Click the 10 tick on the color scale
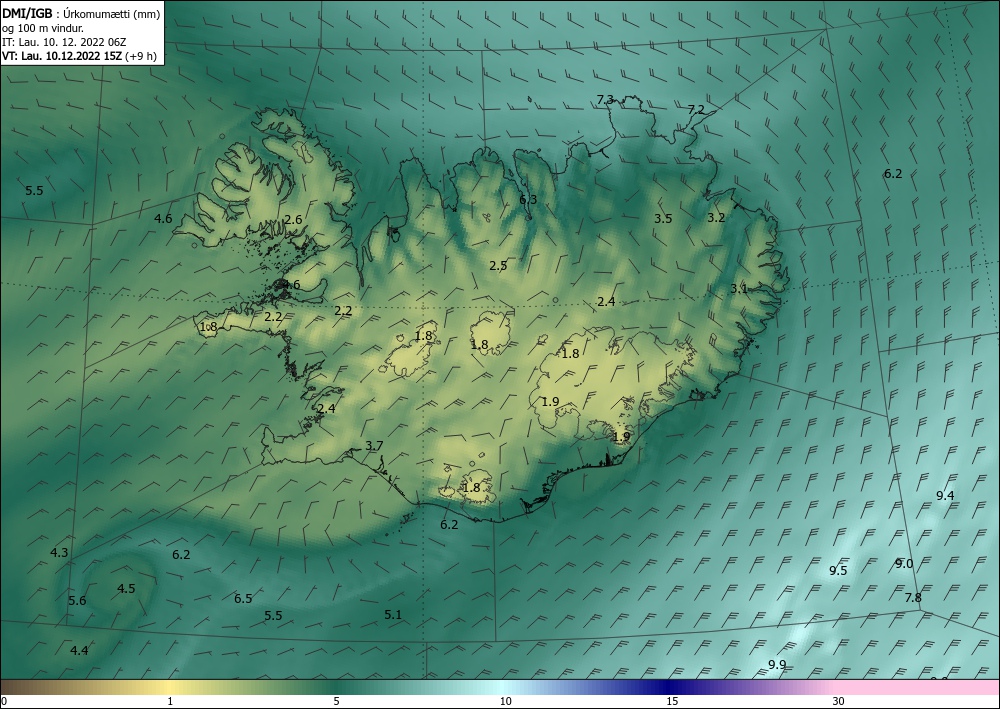This screenshot has height=709, width=1000. 505,702
